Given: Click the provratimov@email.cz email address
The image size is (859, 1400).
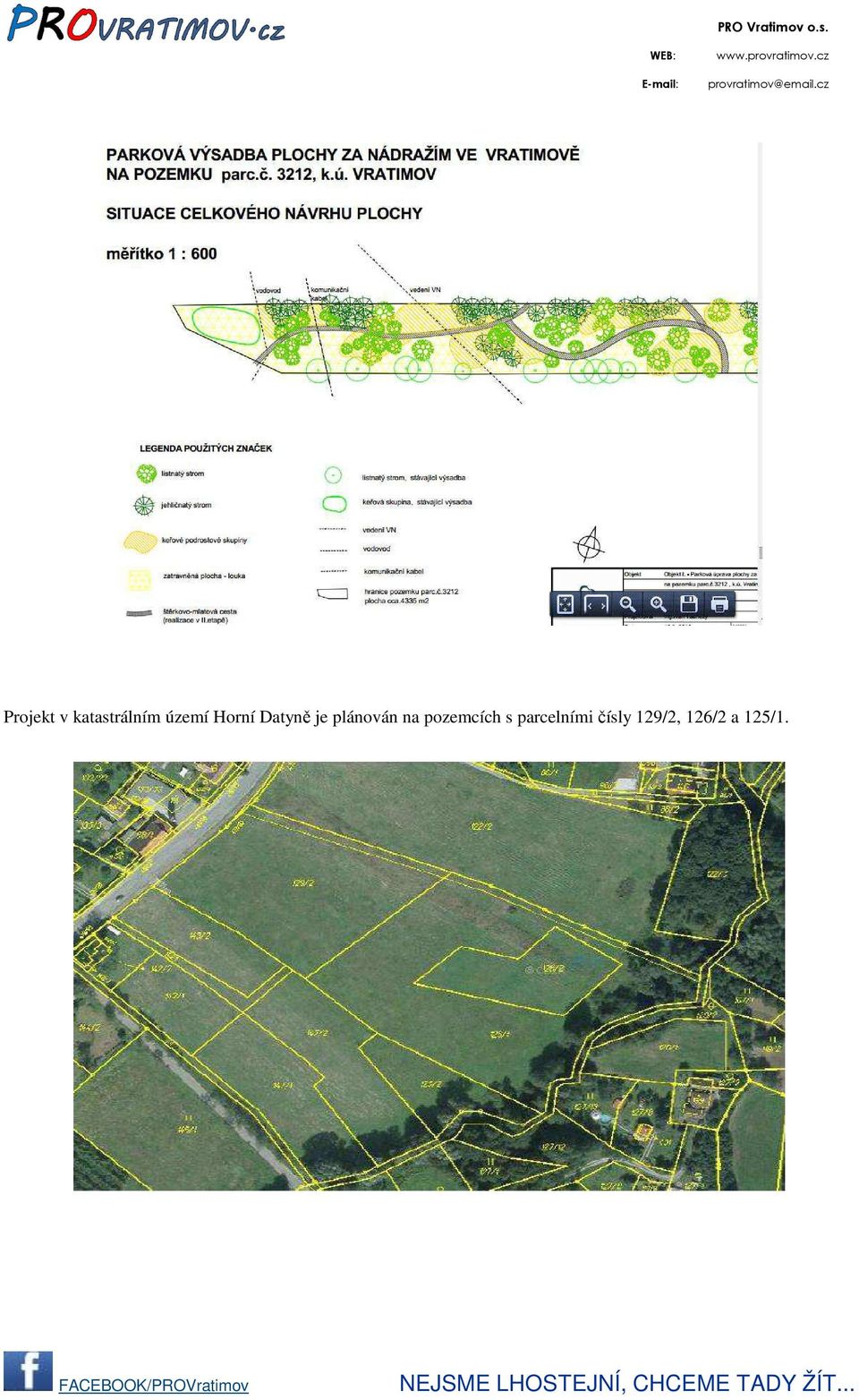Looking at the screenshot, I should click(768, 84).
